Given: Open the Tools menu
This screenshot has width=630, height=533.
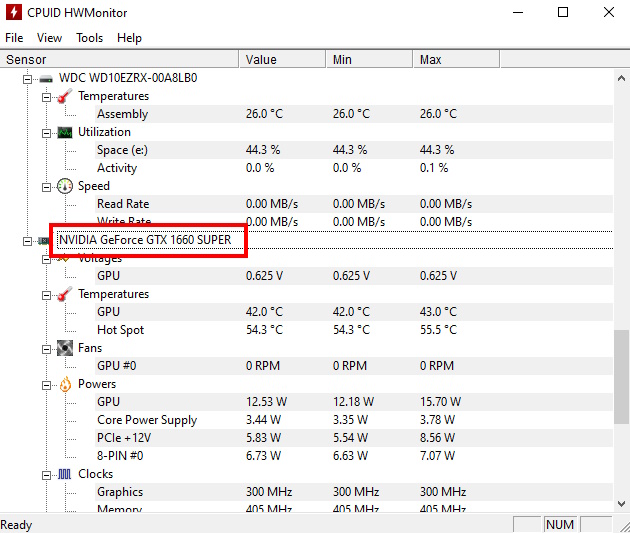Looking at the screenshot, I should click(x=90, y=38).
